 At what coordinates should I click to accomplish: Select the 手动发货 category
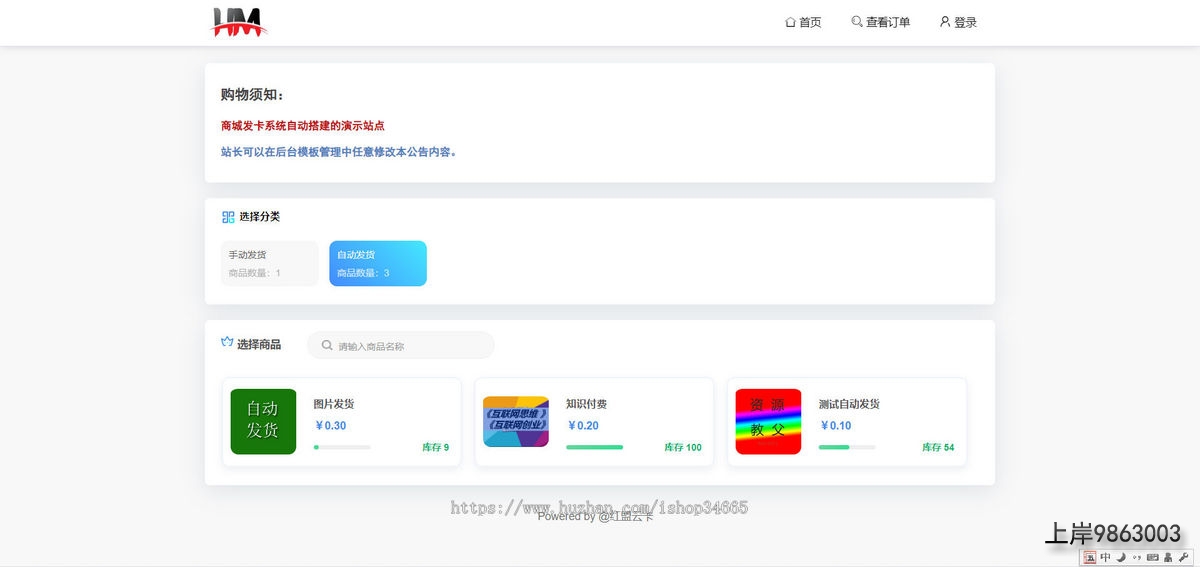tap(269, 264)
